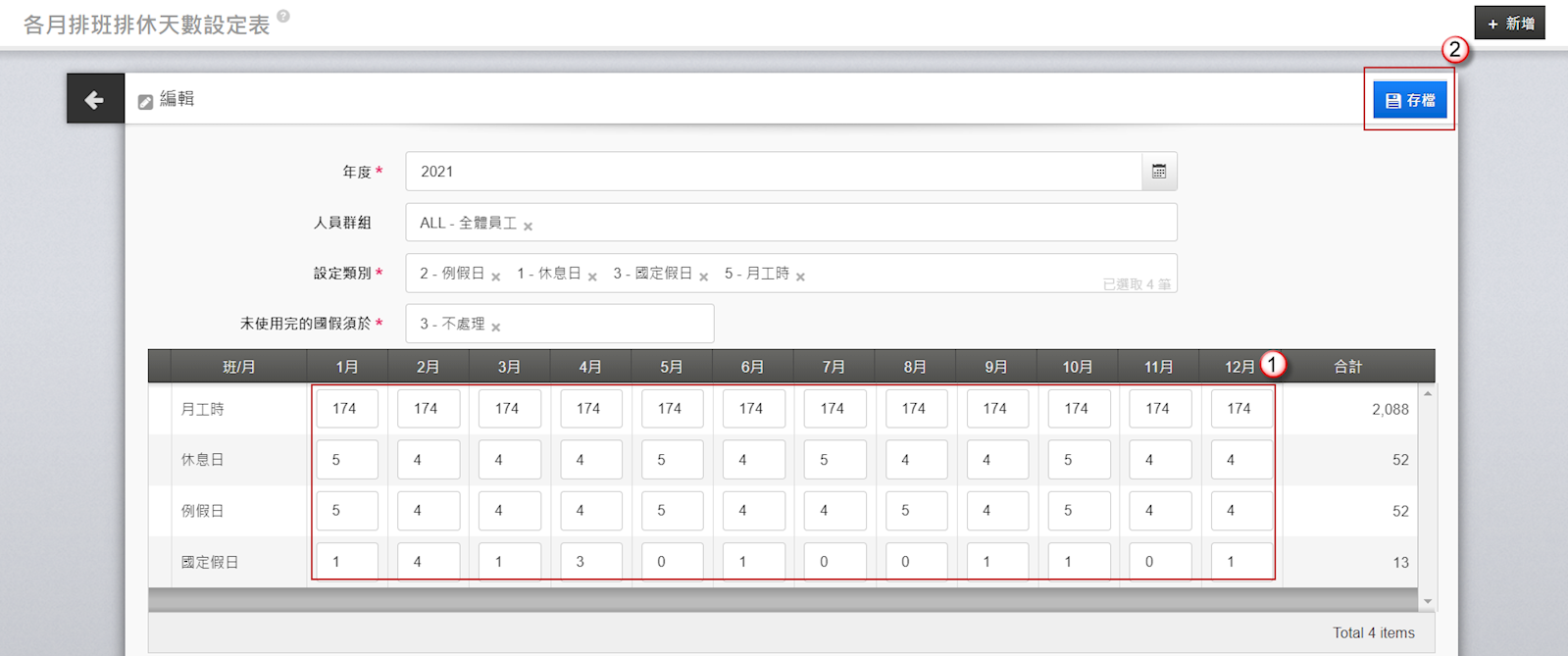Click the 月工時 input for 1月
1568x656 pixels.
(346, 409)
